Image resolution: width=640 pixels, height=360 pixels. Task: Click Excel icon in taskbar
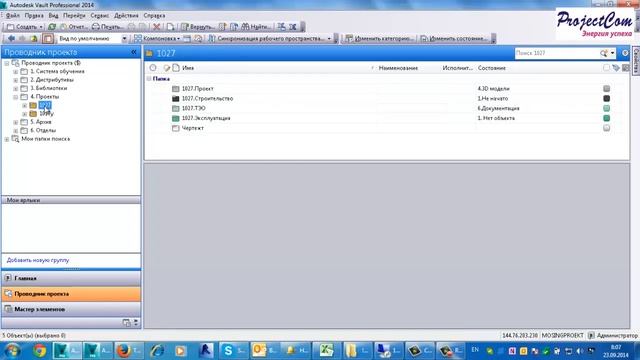326,351
